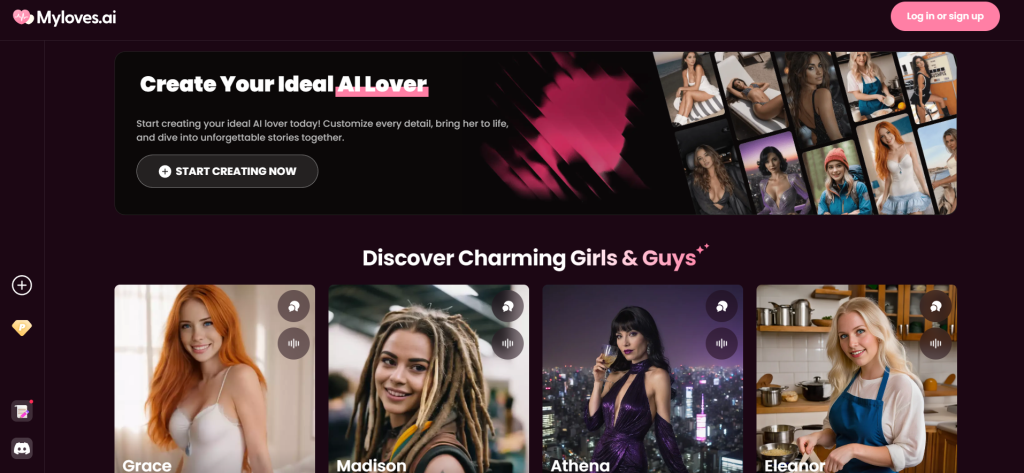Click the chat icon on Madison's card
The image size is (1024, 473).
click(508, 306)
